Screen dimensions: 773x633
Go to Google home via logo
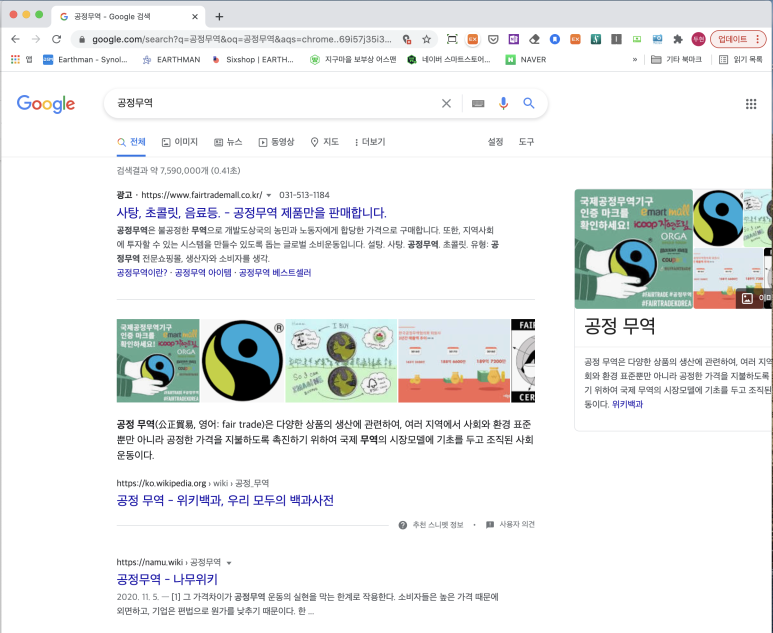coord(46,104)
